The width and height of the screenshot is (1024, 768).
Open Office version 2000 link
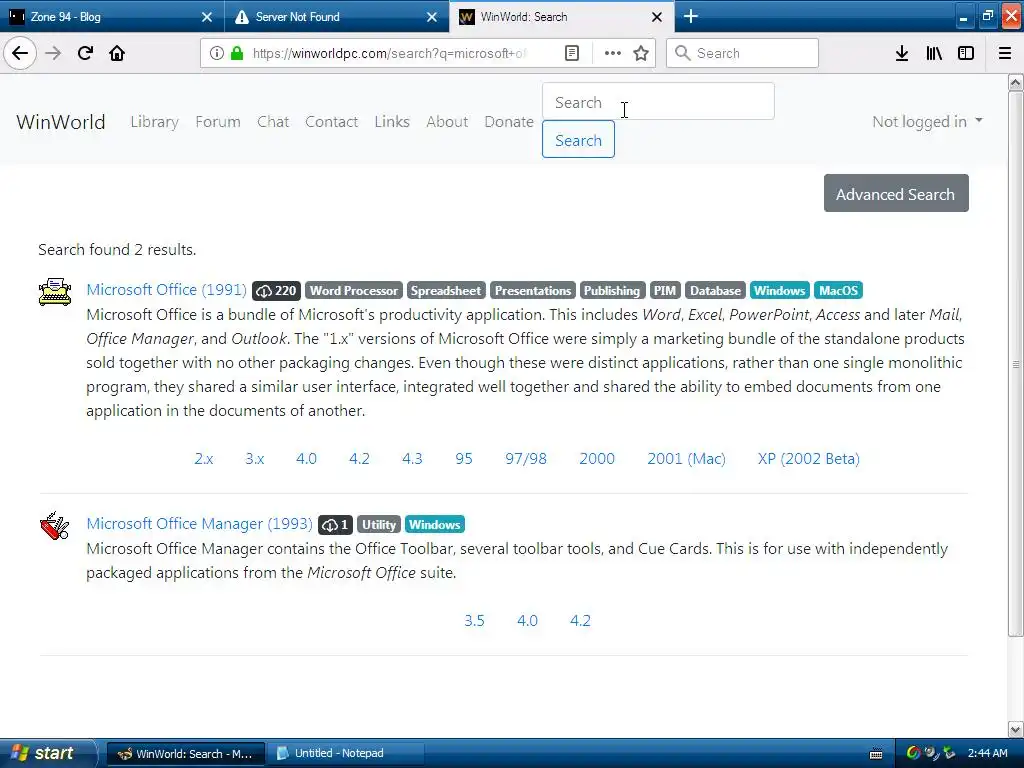(597, 458)
